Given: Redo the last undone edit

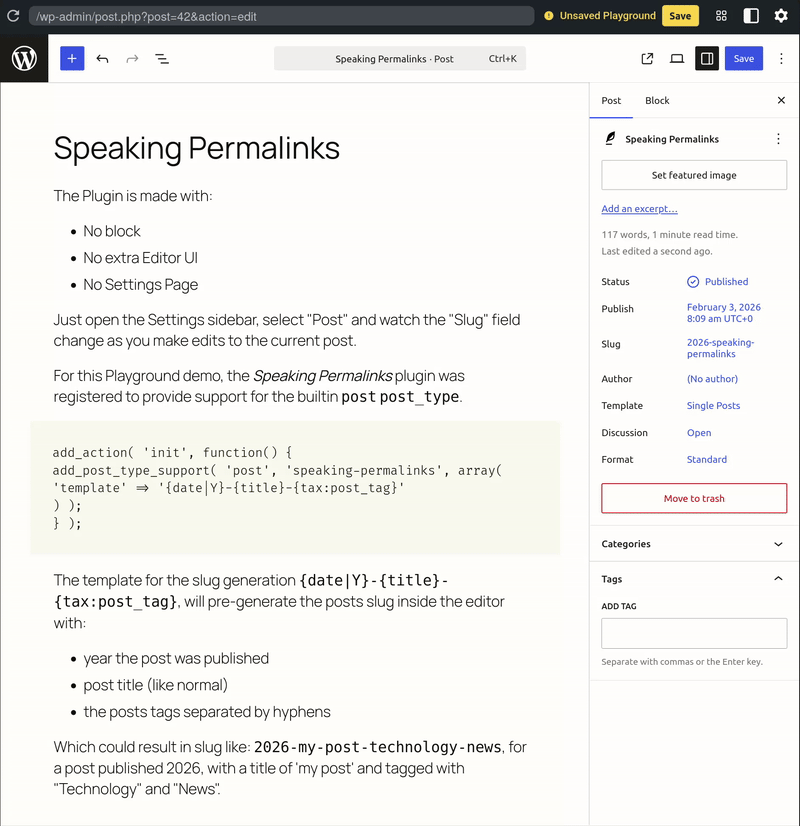Looking at the screenshot, I should click(x=132, y=58).
